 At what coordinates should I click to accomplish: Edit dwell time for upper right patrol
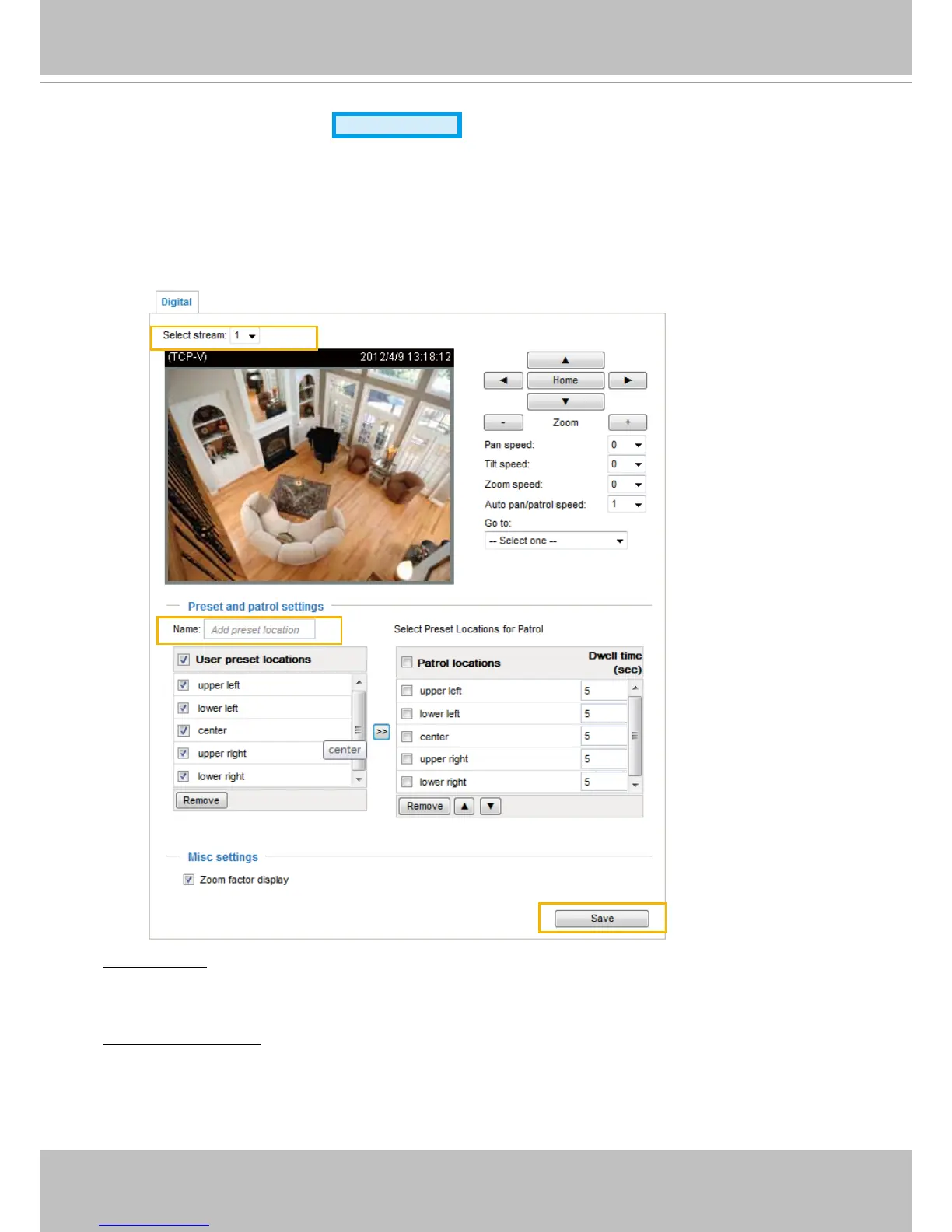click(604, 759)
